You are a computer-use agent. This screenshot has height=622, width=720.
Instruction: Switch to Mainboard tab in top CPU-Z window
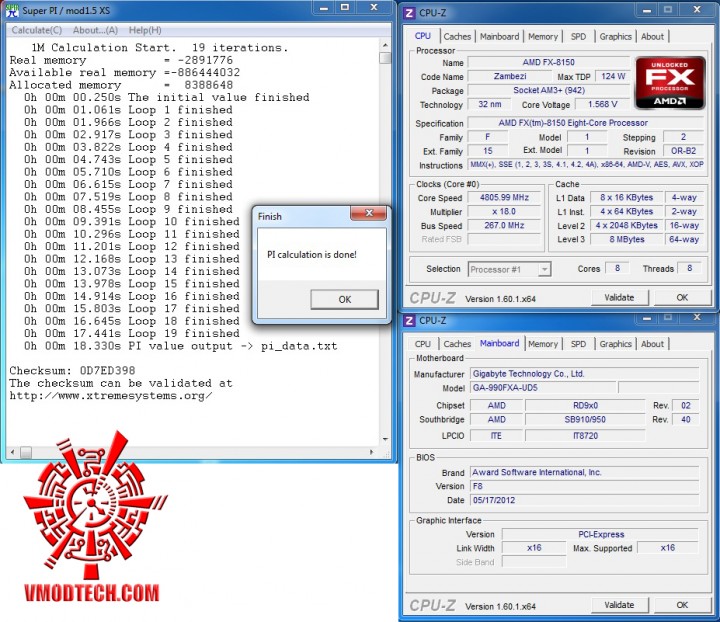[x=499, y=36]
